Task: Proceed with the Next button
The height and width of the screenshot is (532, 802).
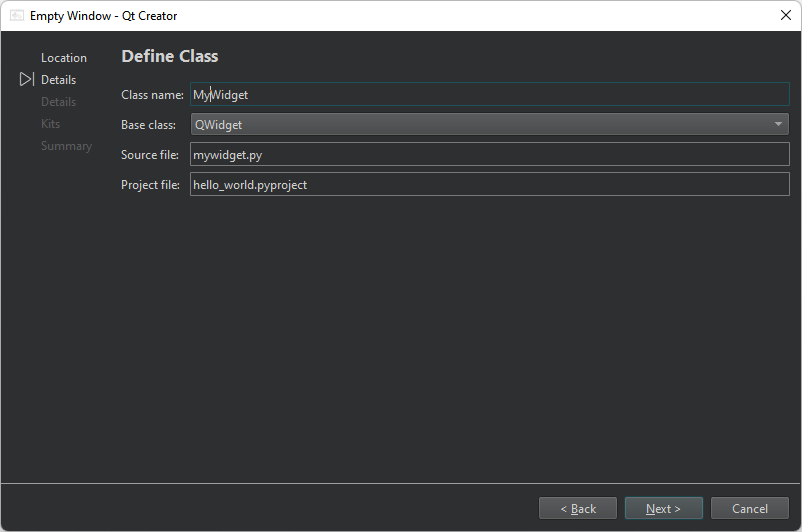Action: coord(663,509)
